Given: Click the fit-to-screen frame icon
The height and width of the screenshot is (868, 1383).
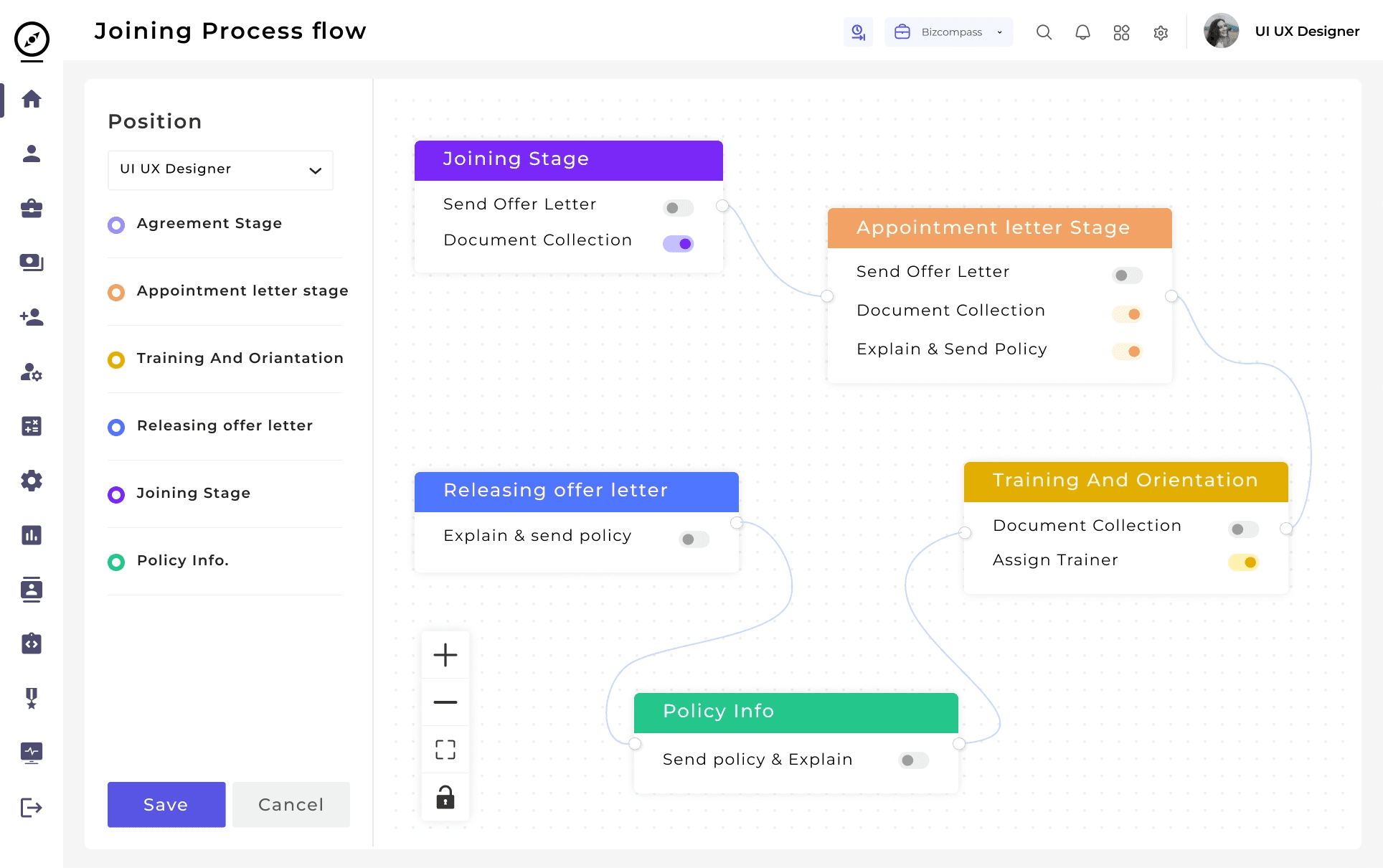Looking at the screenshot, I should click(445, 750).
